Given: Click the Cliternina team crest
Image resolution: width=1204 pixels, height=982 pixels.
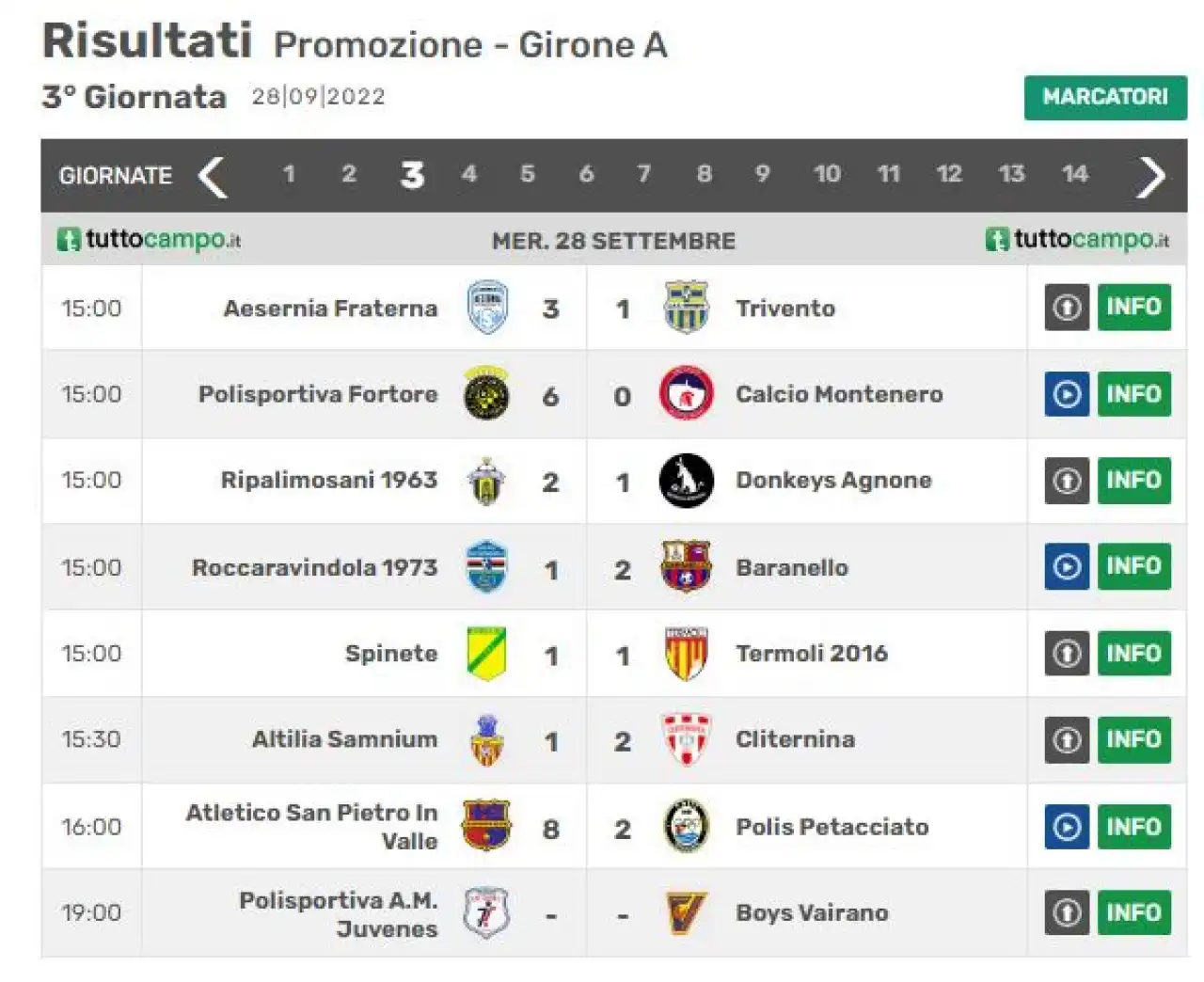Looking at the screenshot, I should click(x=687, y=739).
